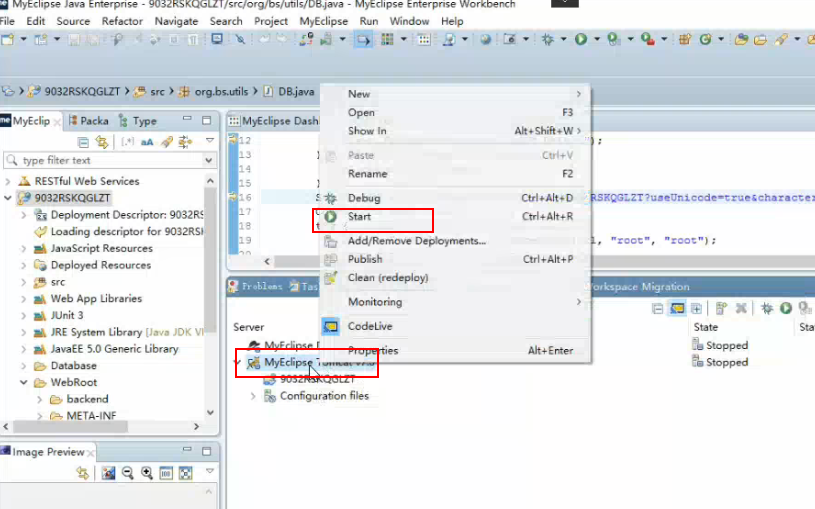Click green start server icon in Servers toolbar
Screen dimensions: 815x509
click(x=786, y=308)
